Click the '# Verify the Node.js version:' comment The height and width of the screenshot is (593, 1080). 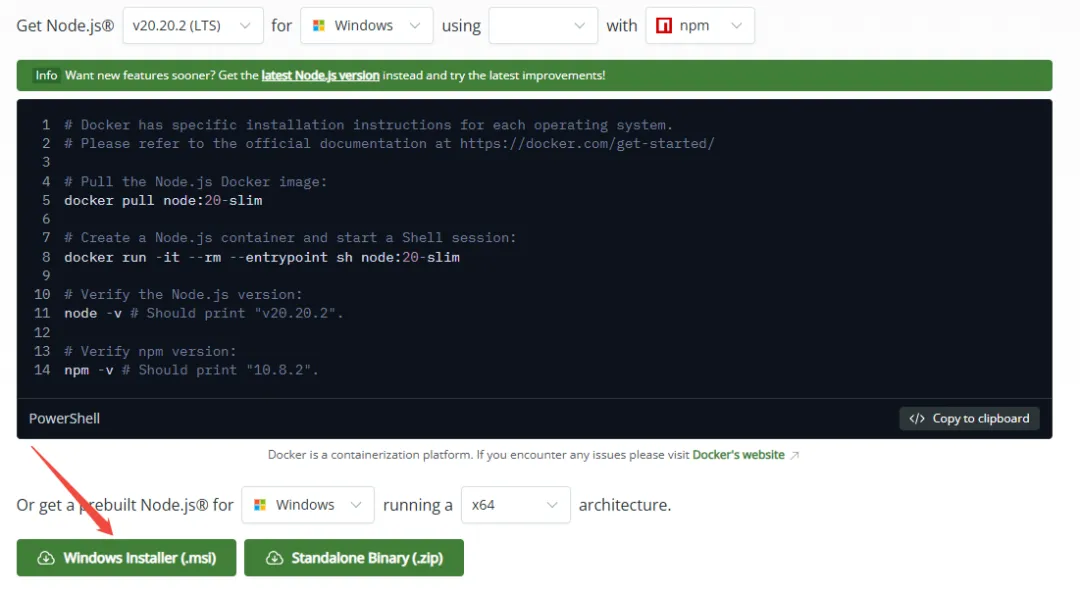pyautogui.click(x=183, y=295)
